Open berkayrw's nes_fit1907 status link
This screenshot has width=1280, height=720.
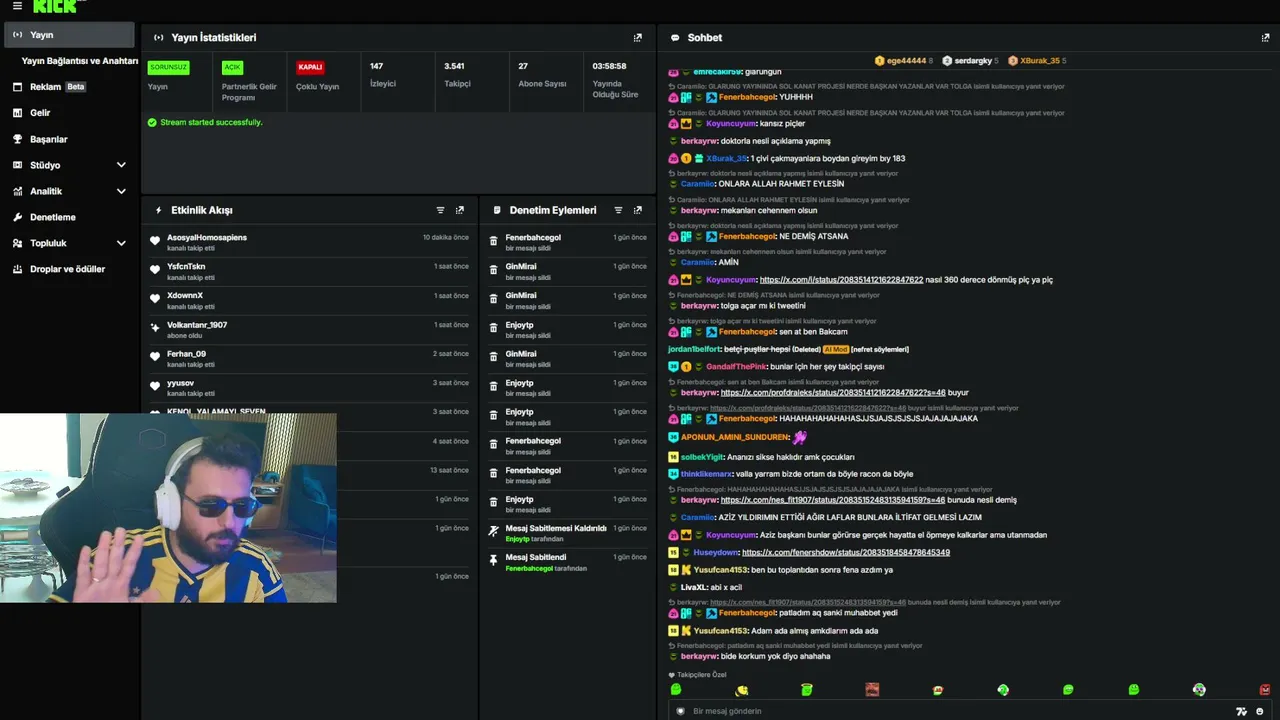pos(833,500)
